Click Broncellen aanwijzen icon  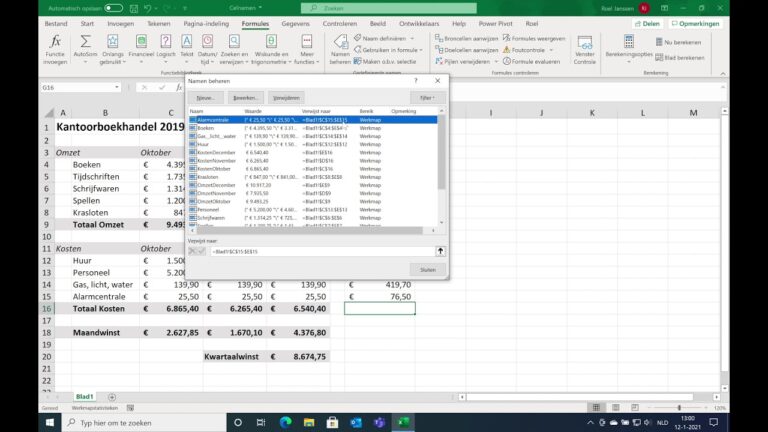tap(439, 38)
